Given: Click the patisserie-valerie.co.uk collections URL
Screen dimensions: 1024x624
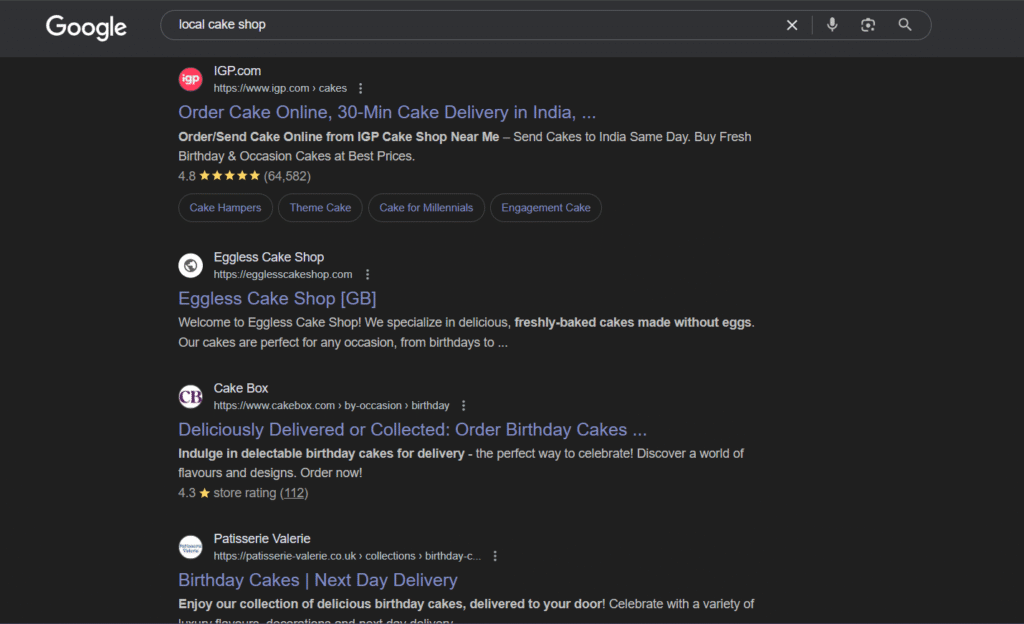Looking at the screenshot, I should (x=347, y=556).
